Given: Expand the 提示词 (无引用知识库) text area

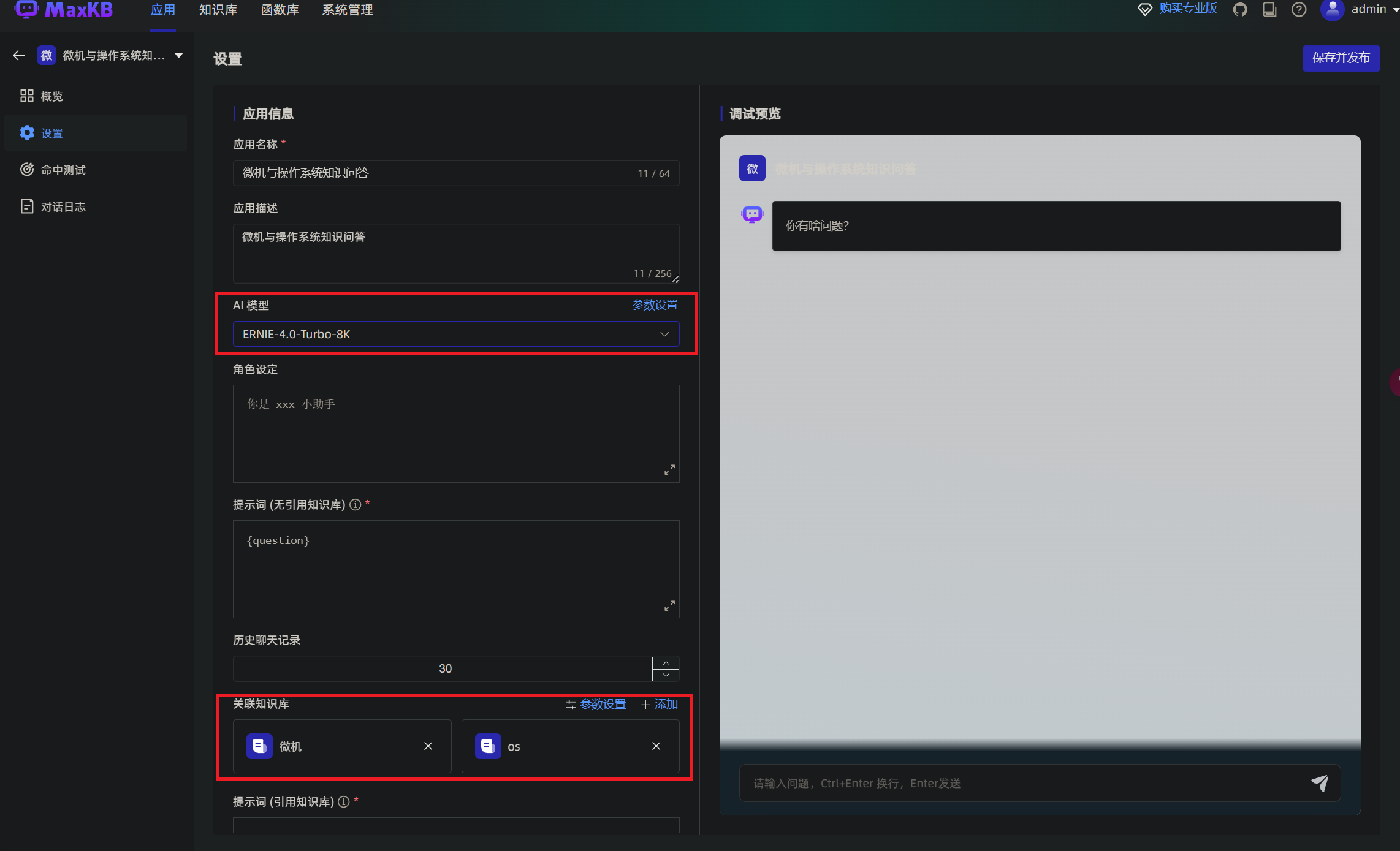Looking at the screenshot, I should point(669,605).
